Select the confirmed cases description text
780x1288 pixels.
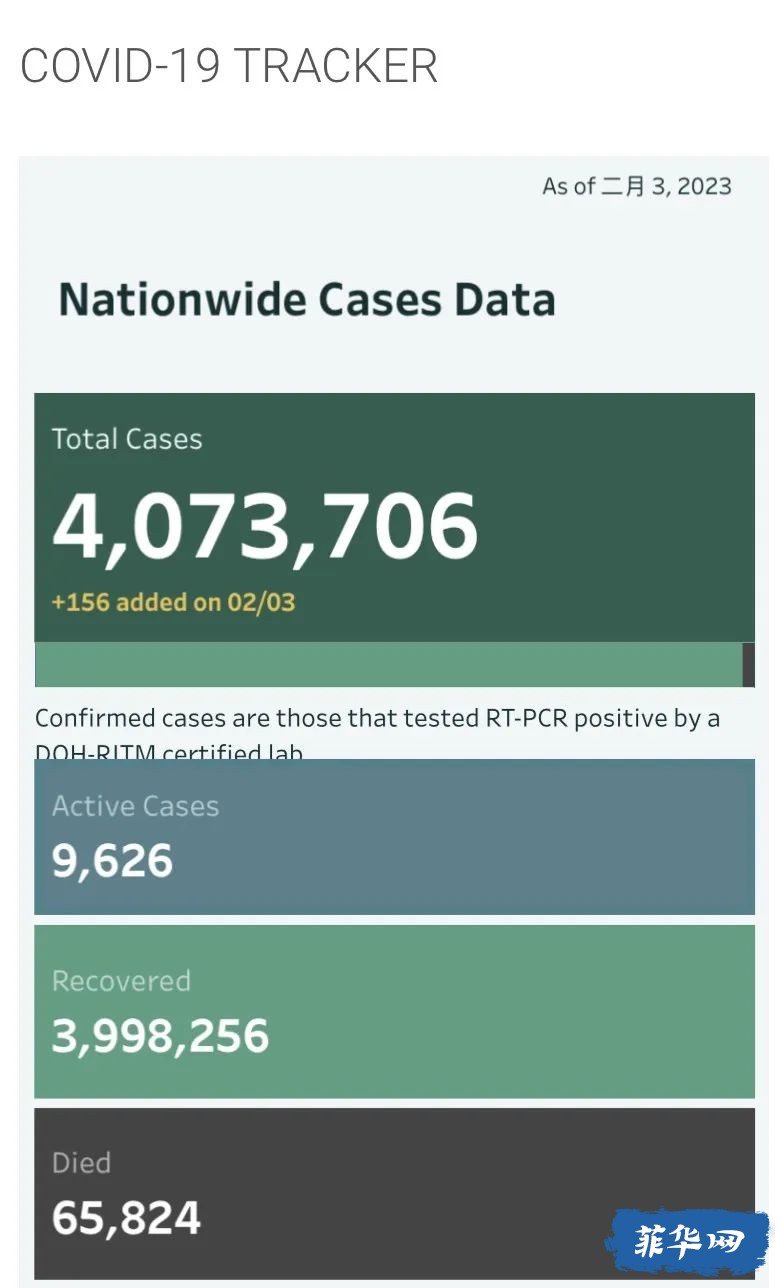(x=377, y=732)
